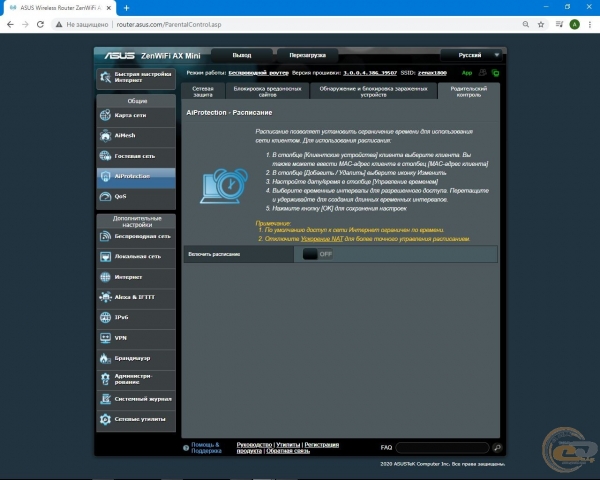Switch to Блокировка вредоносных сайтов tab
The height and width of the screenshot is (480, 600).
click(267, 91)
